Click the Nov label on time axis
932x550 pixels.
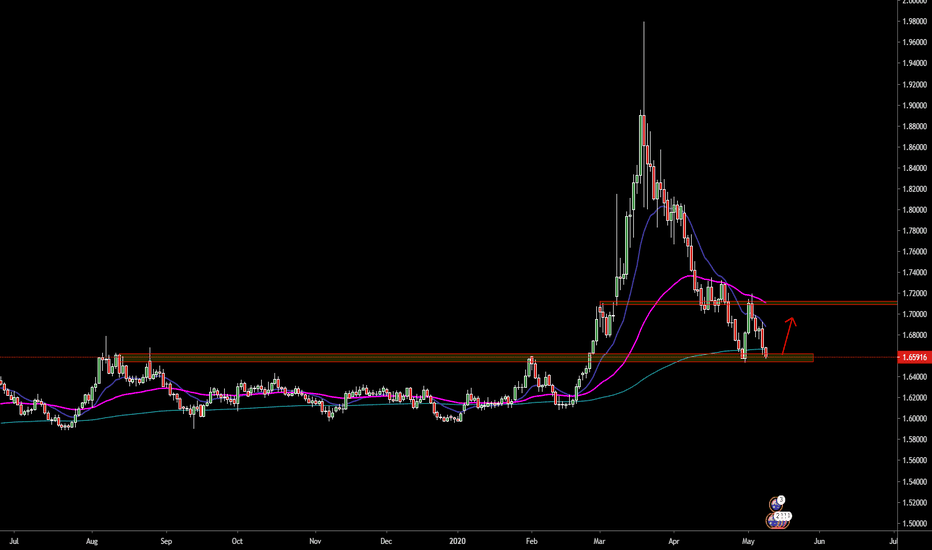[x=315, y=541]
